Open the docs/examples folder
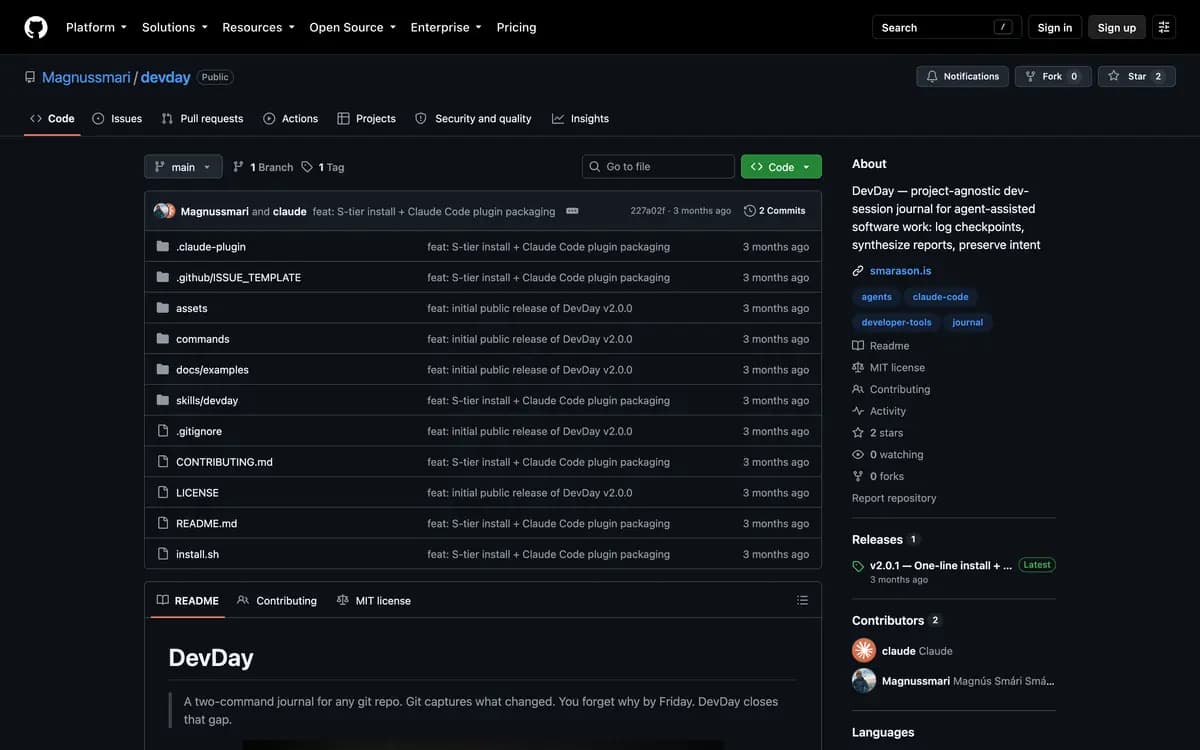This screenshot has height=750, width=1200. click(x=212, y=370)
